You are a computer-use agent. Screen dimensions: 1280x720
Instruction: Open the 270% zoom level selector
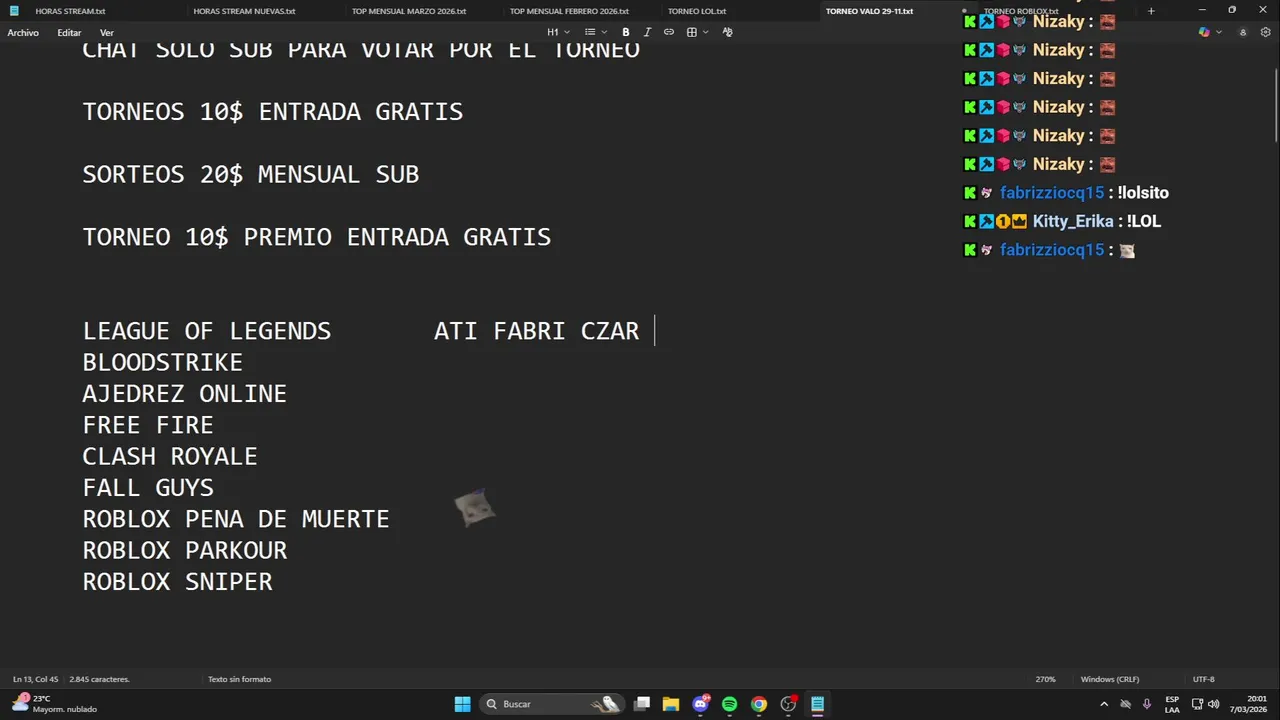coord(1045,679)
